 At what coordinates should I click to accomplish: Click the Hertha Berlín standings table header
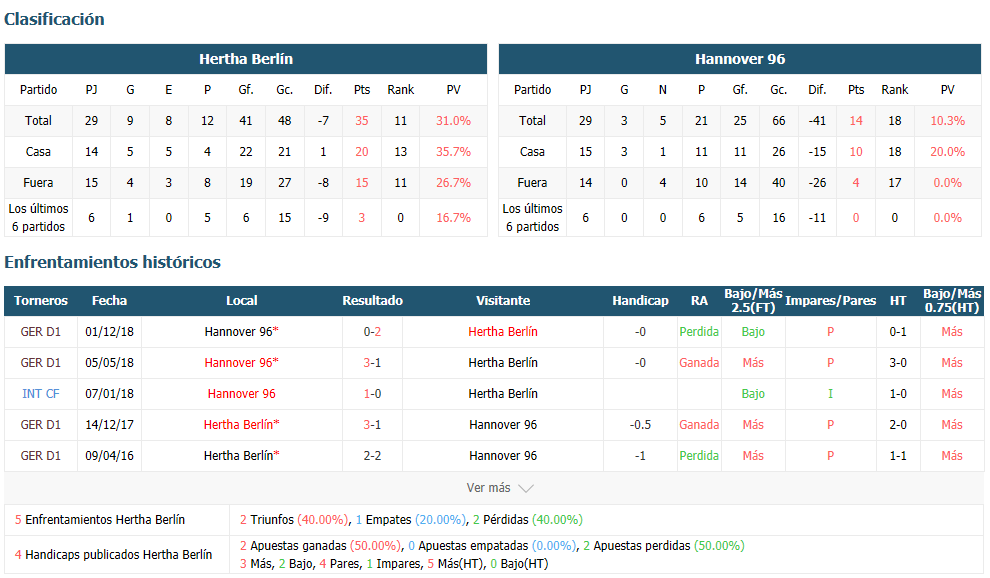[246, 59]
